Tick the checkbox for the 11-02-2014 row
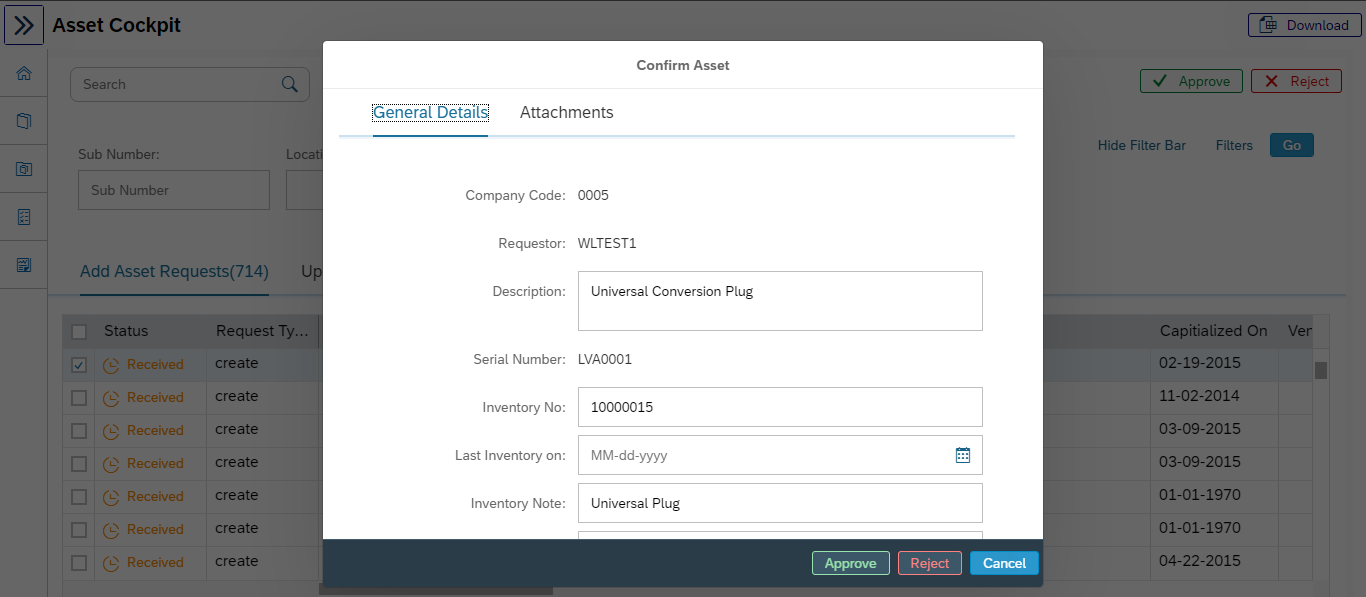 pyautogui.click(x=79, y=398)
